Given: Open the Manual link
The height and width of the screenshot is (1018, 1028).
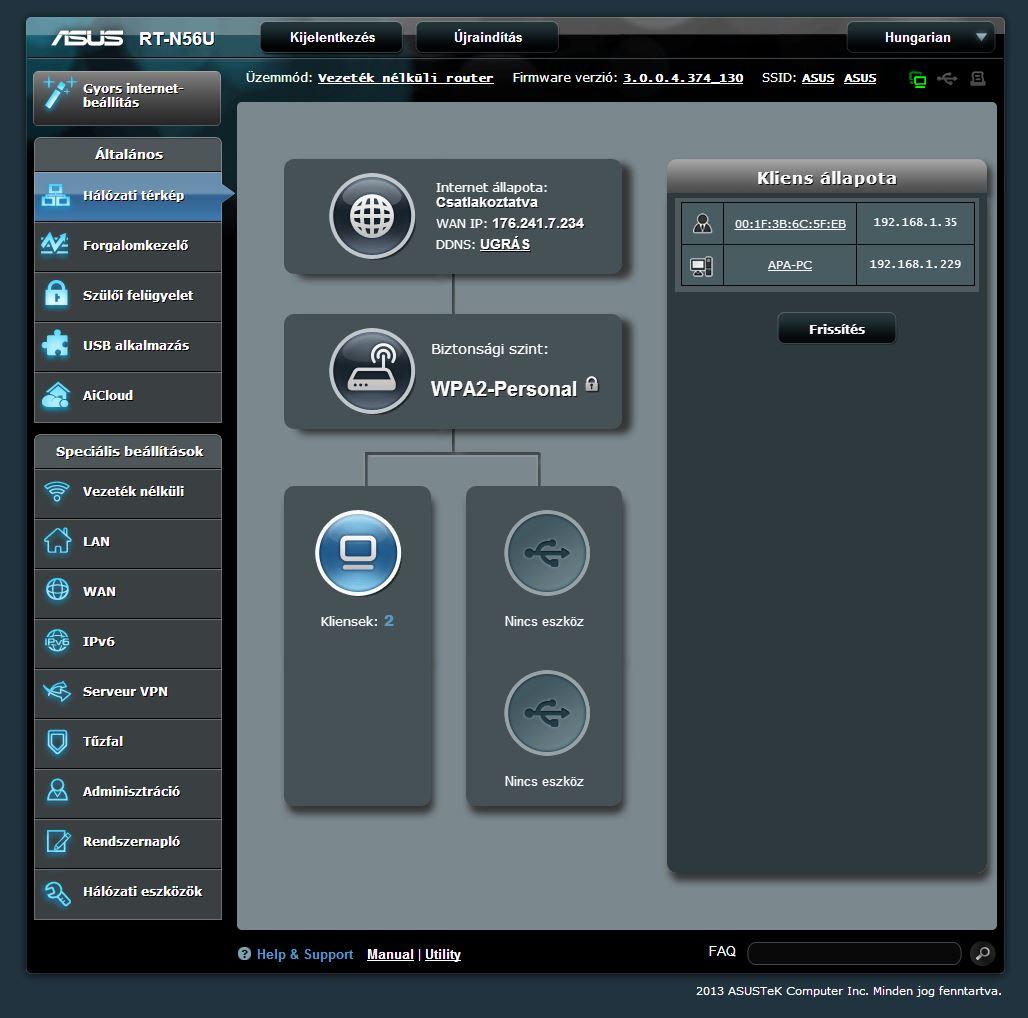Looking at the screenshot, I should [x=390, y=954].
